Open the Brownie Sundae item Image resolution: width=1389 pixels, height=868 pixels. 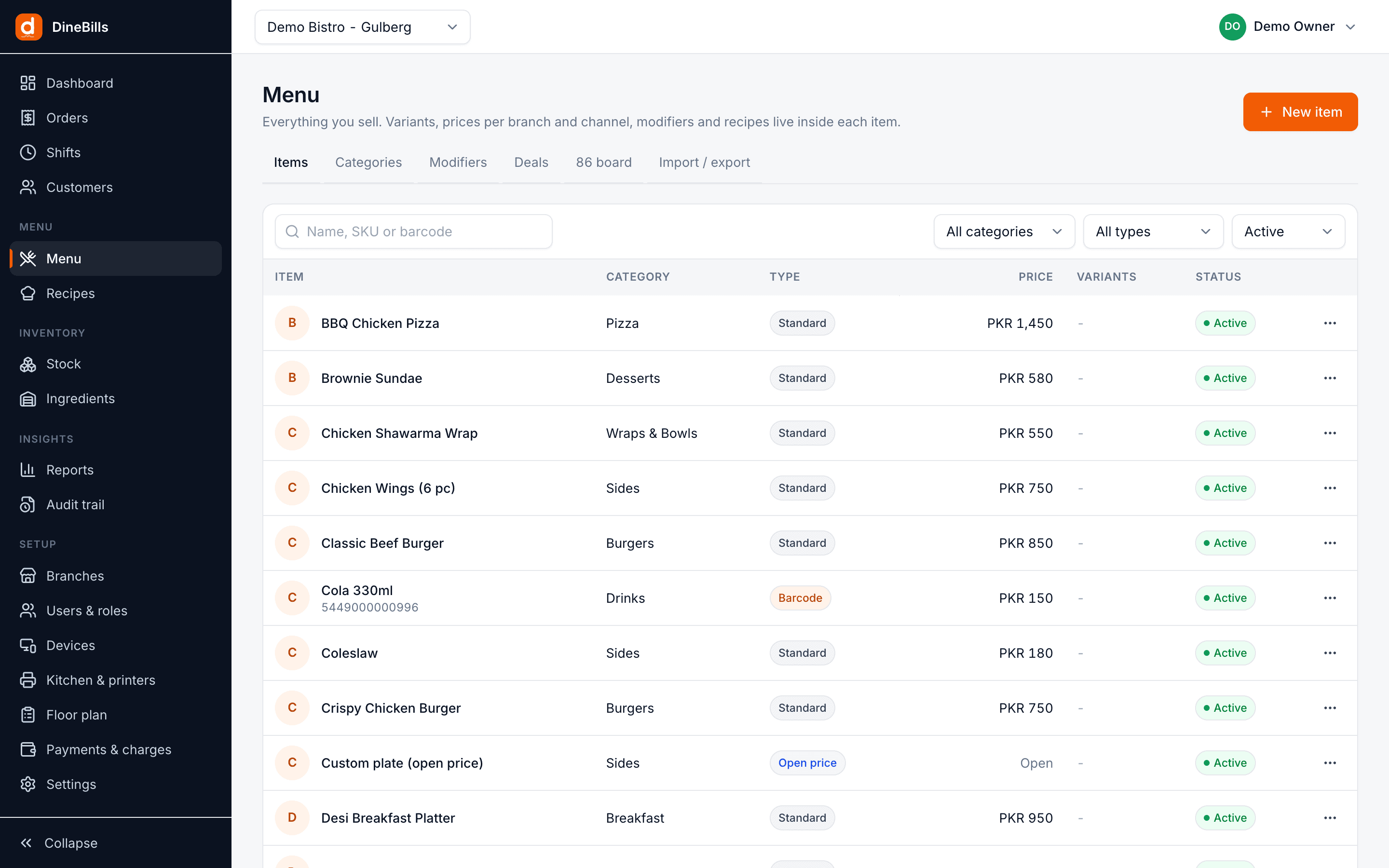371,379
